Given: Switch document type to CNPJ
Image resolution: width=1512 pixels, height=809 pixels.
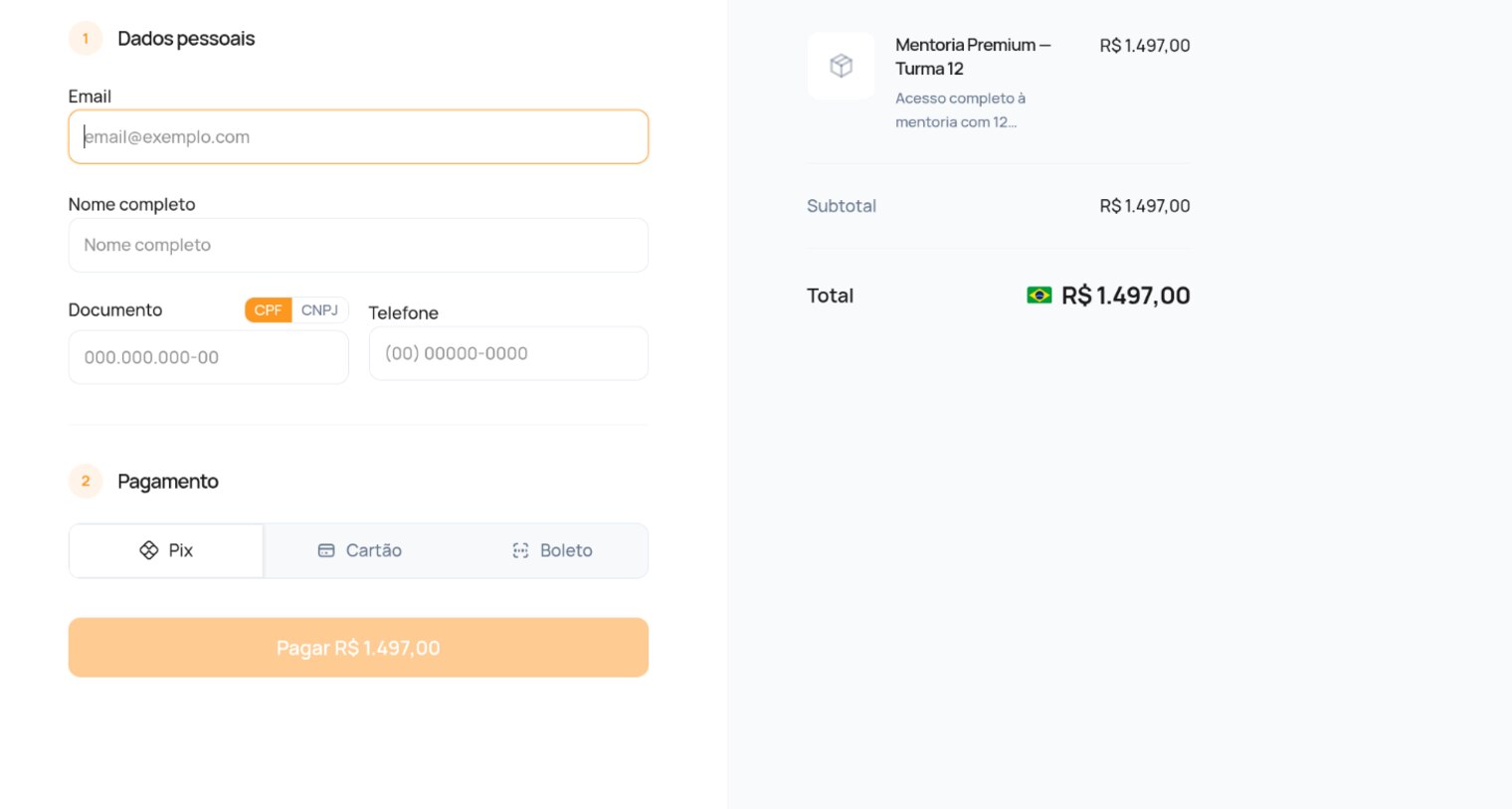Looking at the screenshot, I should [x=319, y=310].
